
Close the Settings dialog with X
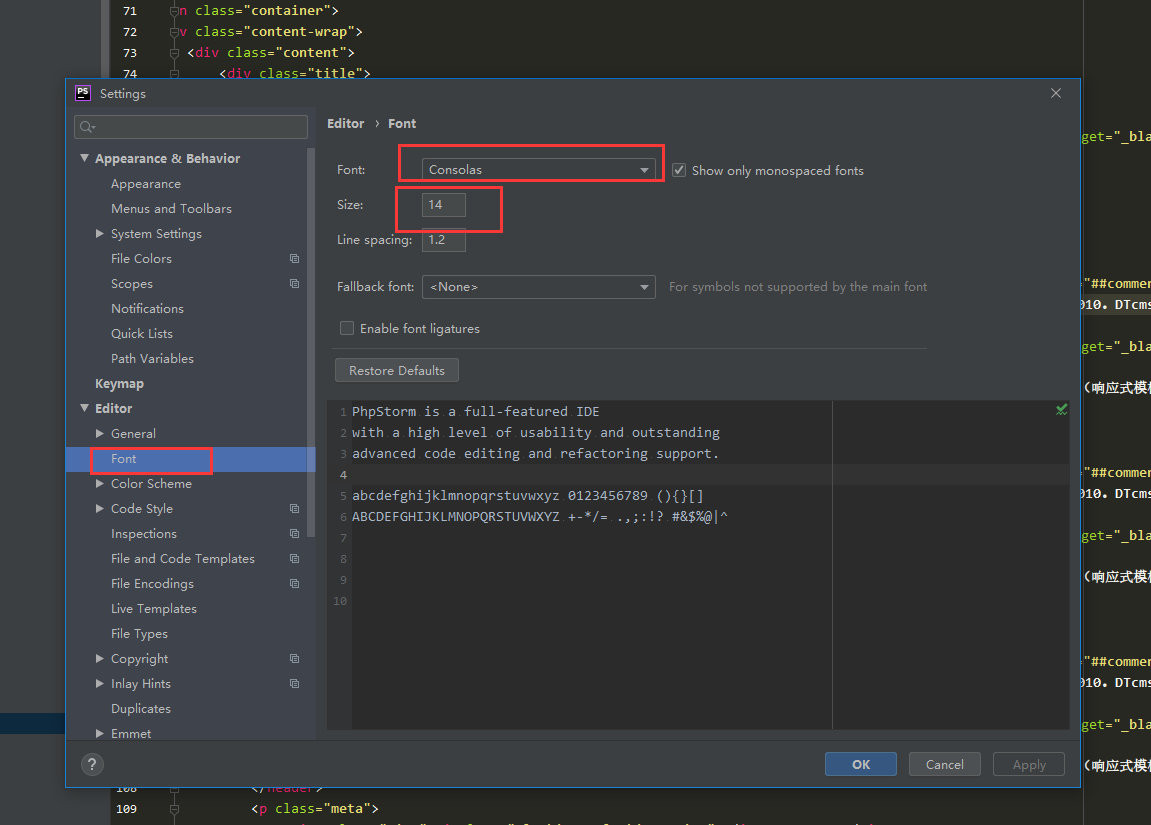tap(1056, 93)
